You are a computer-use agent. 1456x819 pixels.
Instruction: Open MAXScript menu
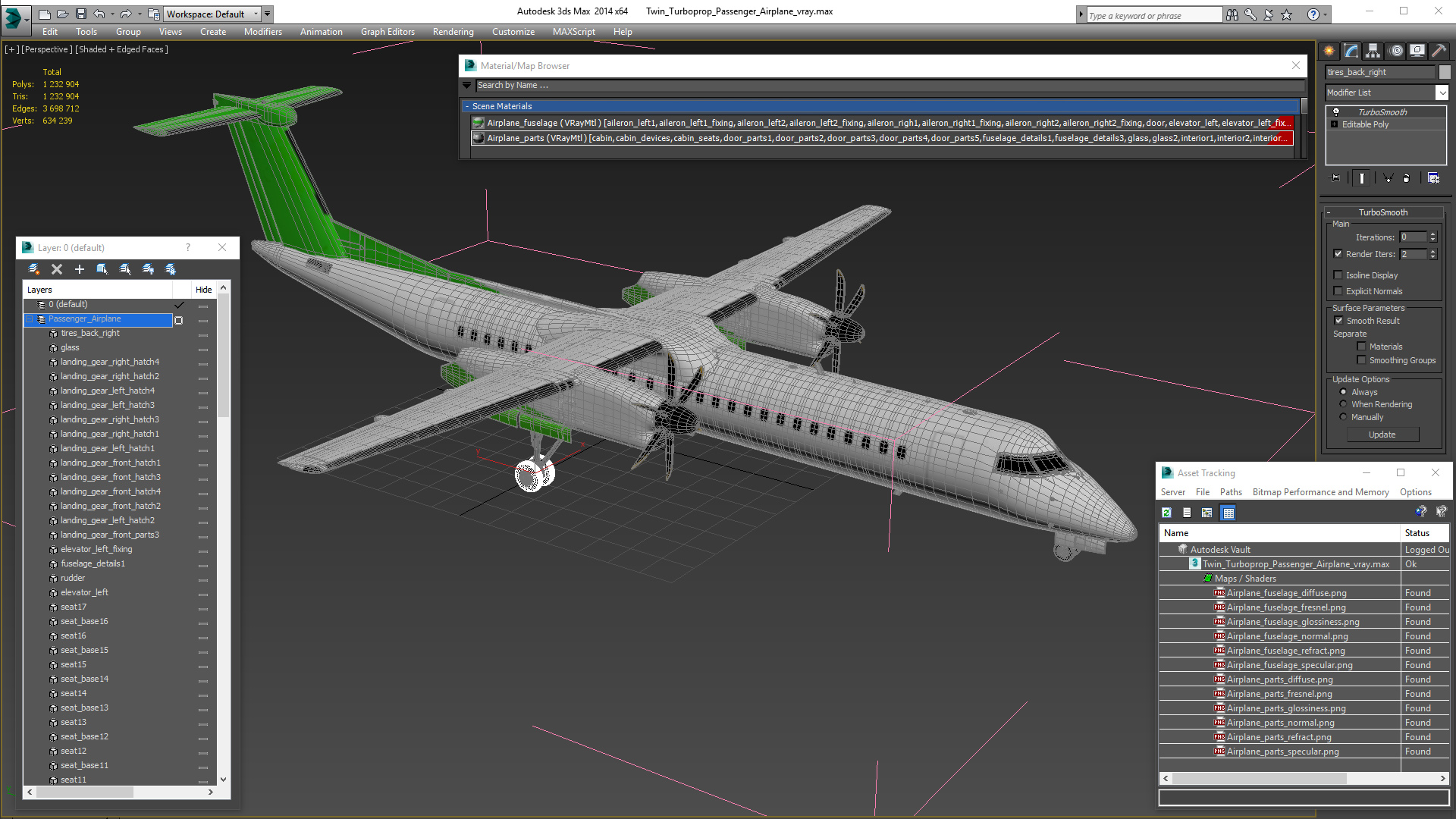tap(573, 32)
